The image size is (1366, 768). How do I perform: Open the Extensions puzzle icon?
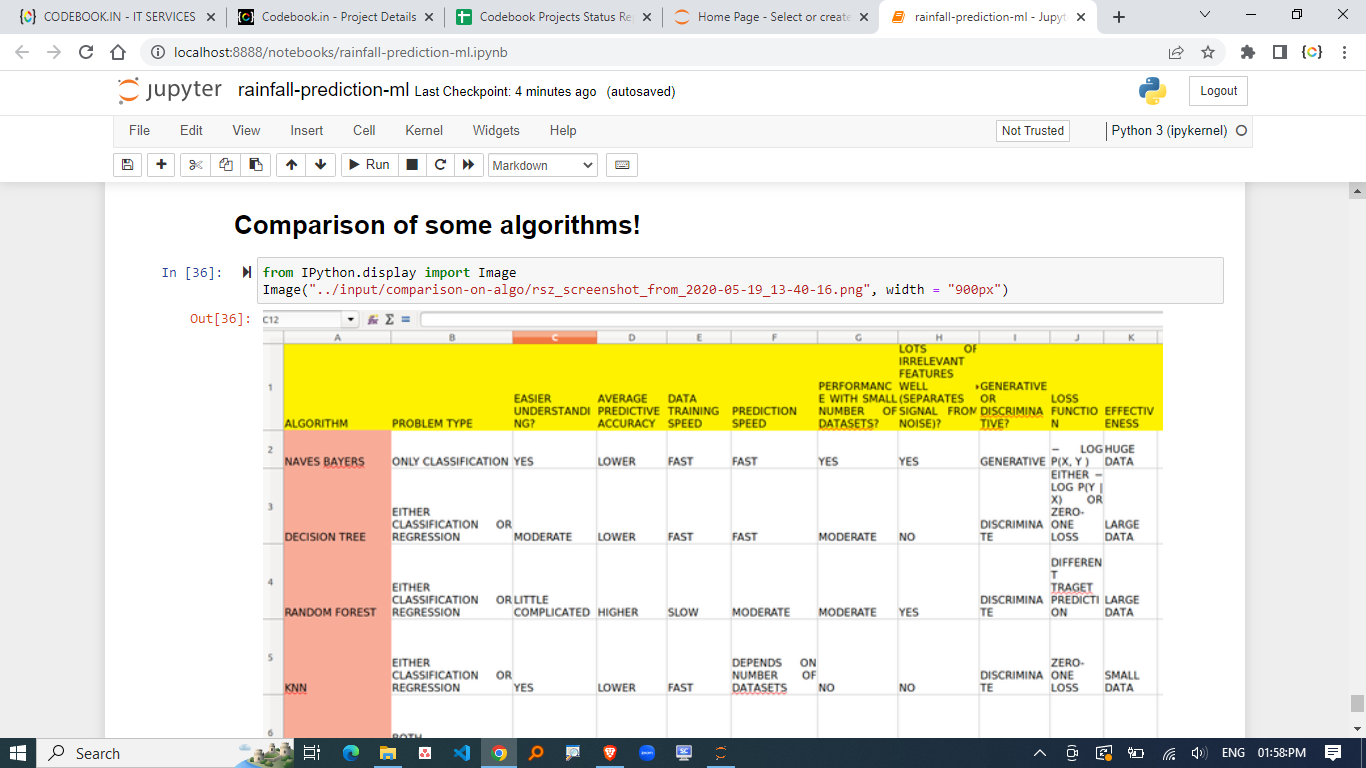click(1247, 52)
